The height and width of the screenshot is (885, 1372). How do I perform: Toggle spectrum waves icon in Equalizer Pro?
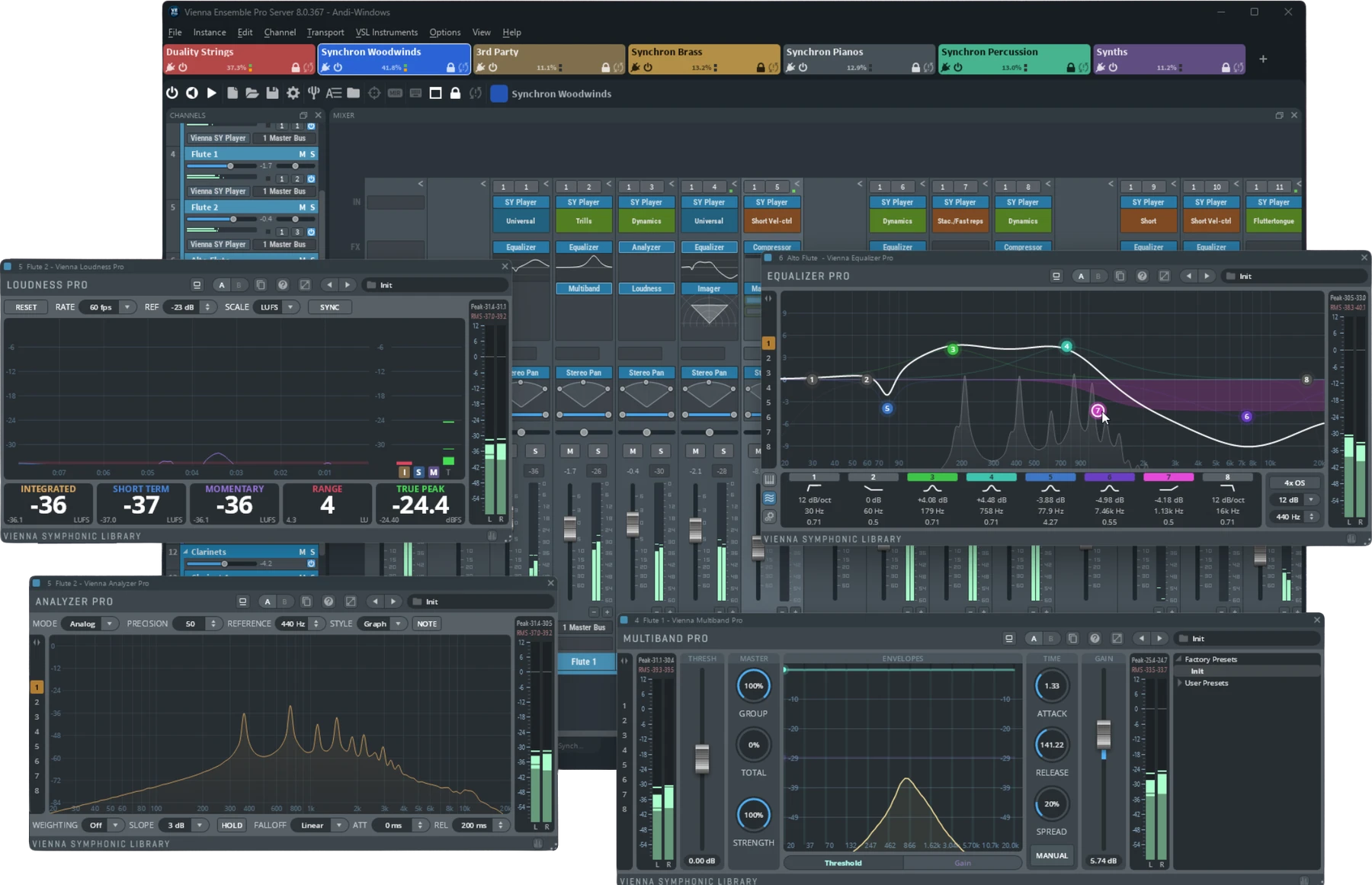pyautogui.click(x=769, y=499)
